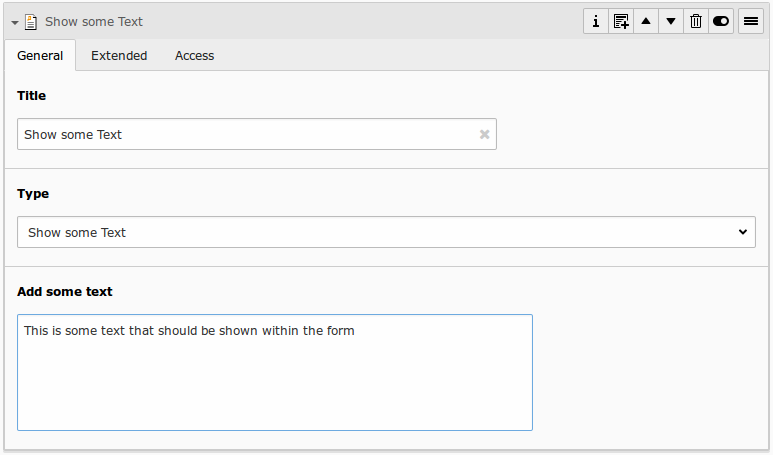Focus the Title input field
Screen dimensions: 773x455
click(245, 134)
